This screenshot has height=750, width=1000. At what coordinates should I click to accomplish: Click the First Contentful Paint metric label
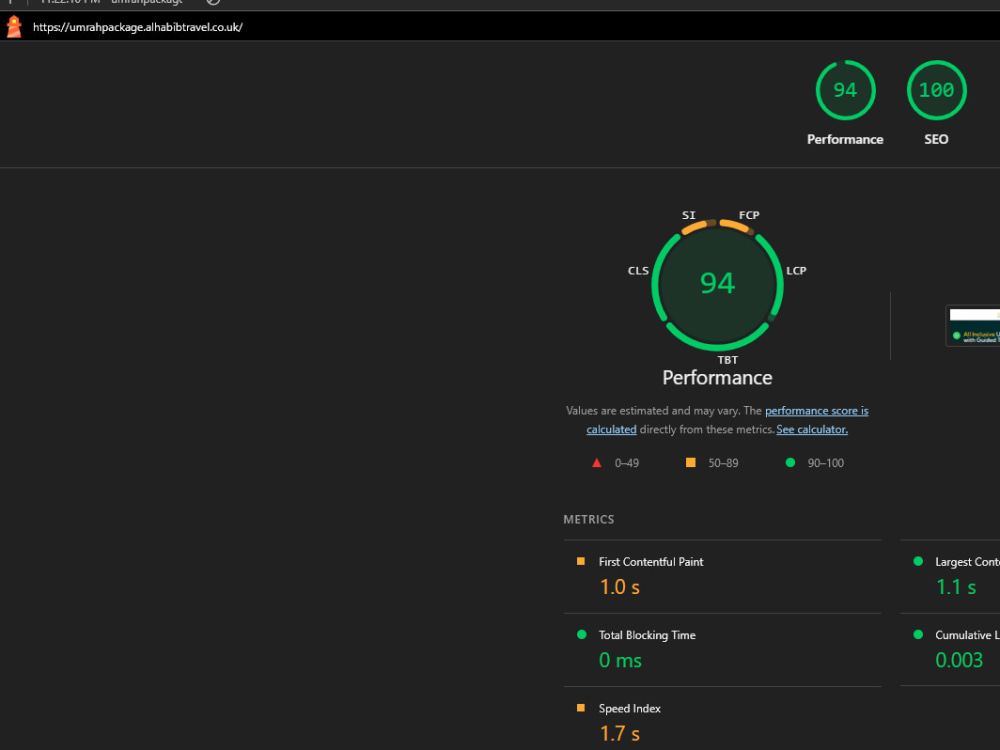651,562
